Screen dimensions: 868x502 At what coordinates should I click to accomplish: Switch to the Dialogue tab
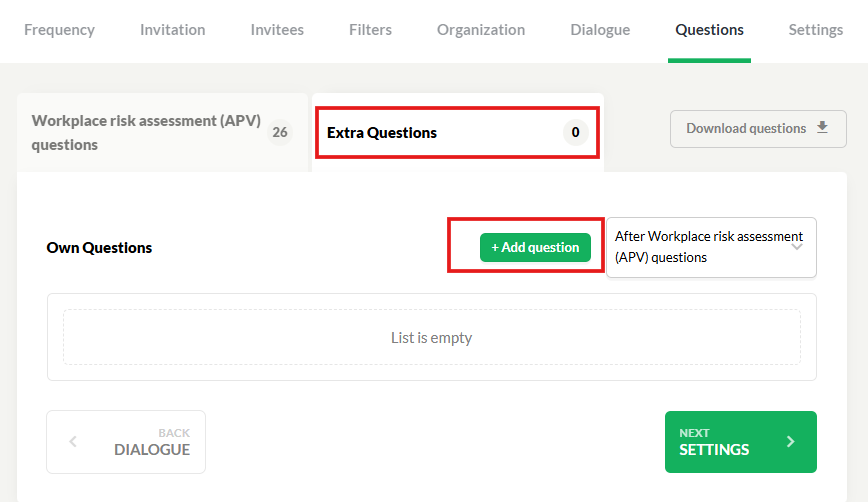(600, 30)
